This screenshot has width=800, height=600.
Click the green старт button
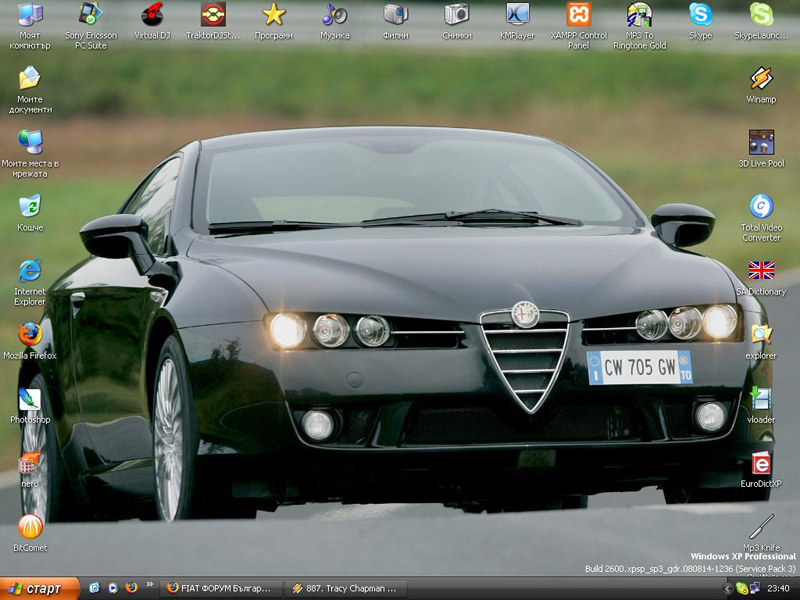(38, 588)
